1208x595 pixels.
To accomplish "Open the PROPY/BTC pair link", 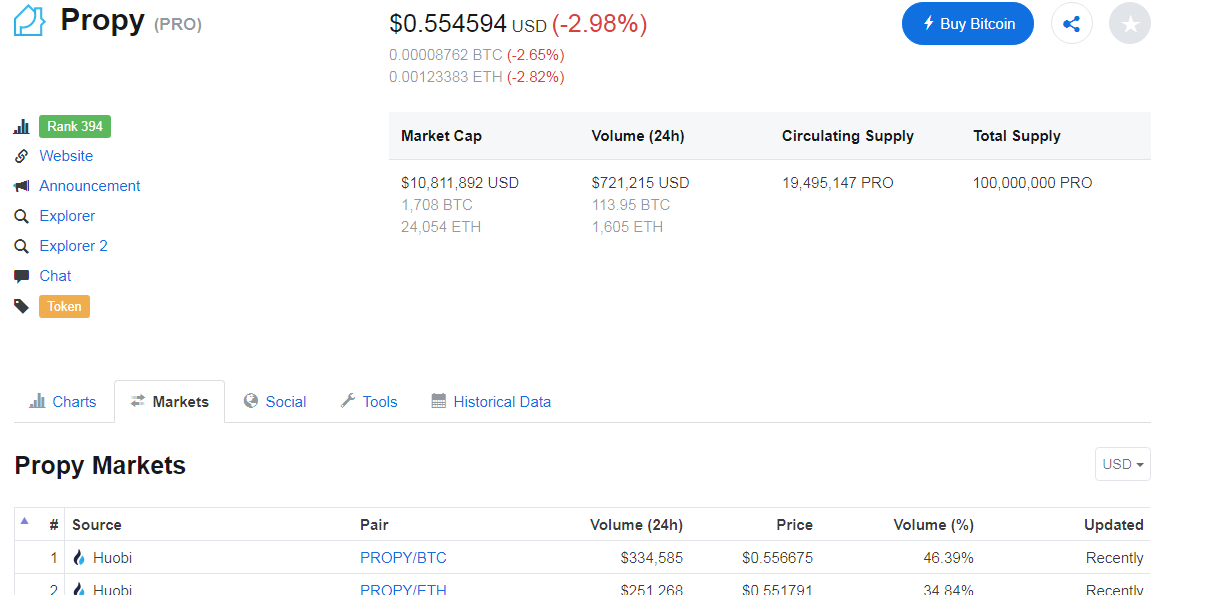I will pyautogui.click(x=403, y=558).
